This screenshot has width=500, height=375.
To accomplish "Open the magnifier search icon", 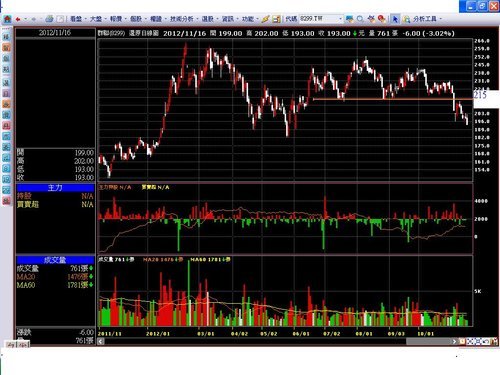I will click(360, 19).
